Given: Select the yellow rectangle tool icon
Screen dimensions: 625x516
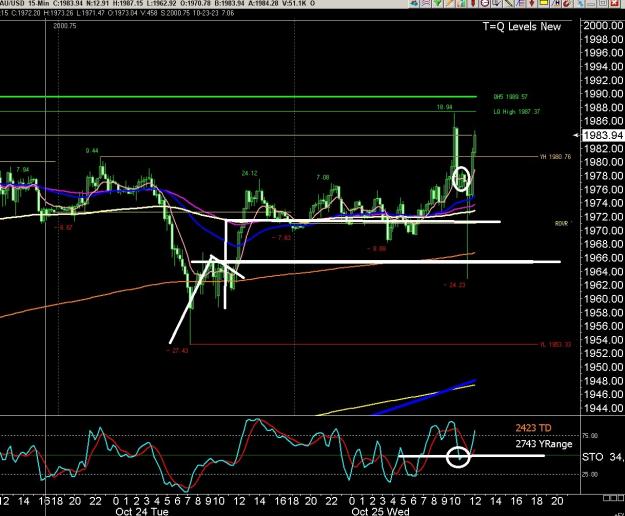Looking at the screenshot, I should coord(544,3).
